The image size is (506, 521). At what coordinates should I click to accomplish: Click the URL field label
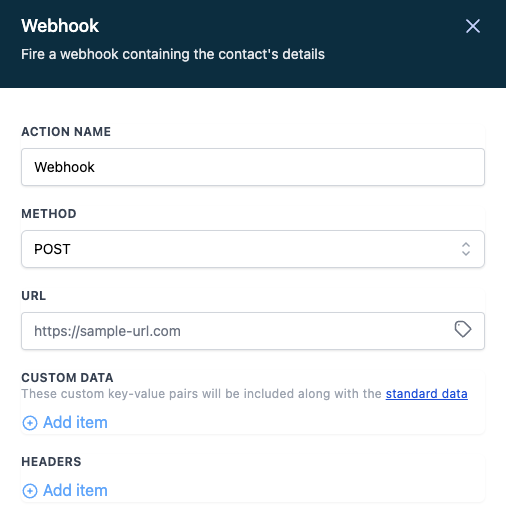(x=34, y=296)
